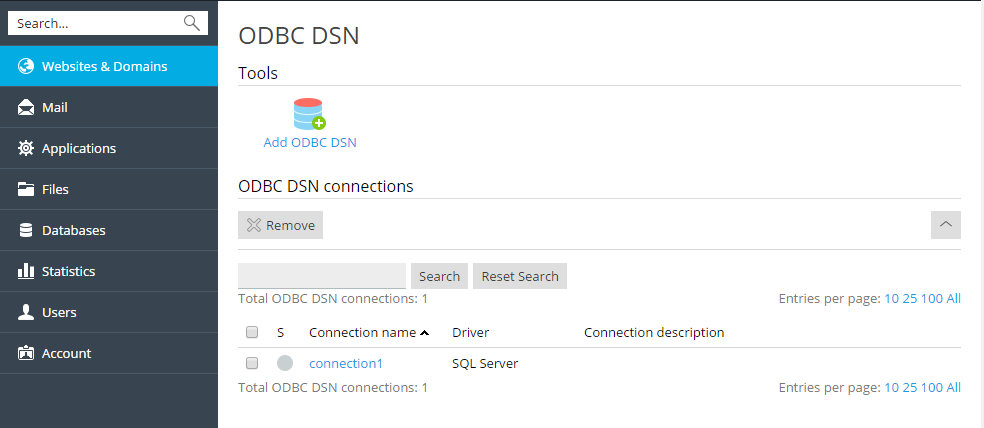This screenshot has width=984, height=428.
Task: Click the Statistics bar chart icon
Action: pyautogui.click(x=26, y=271)
